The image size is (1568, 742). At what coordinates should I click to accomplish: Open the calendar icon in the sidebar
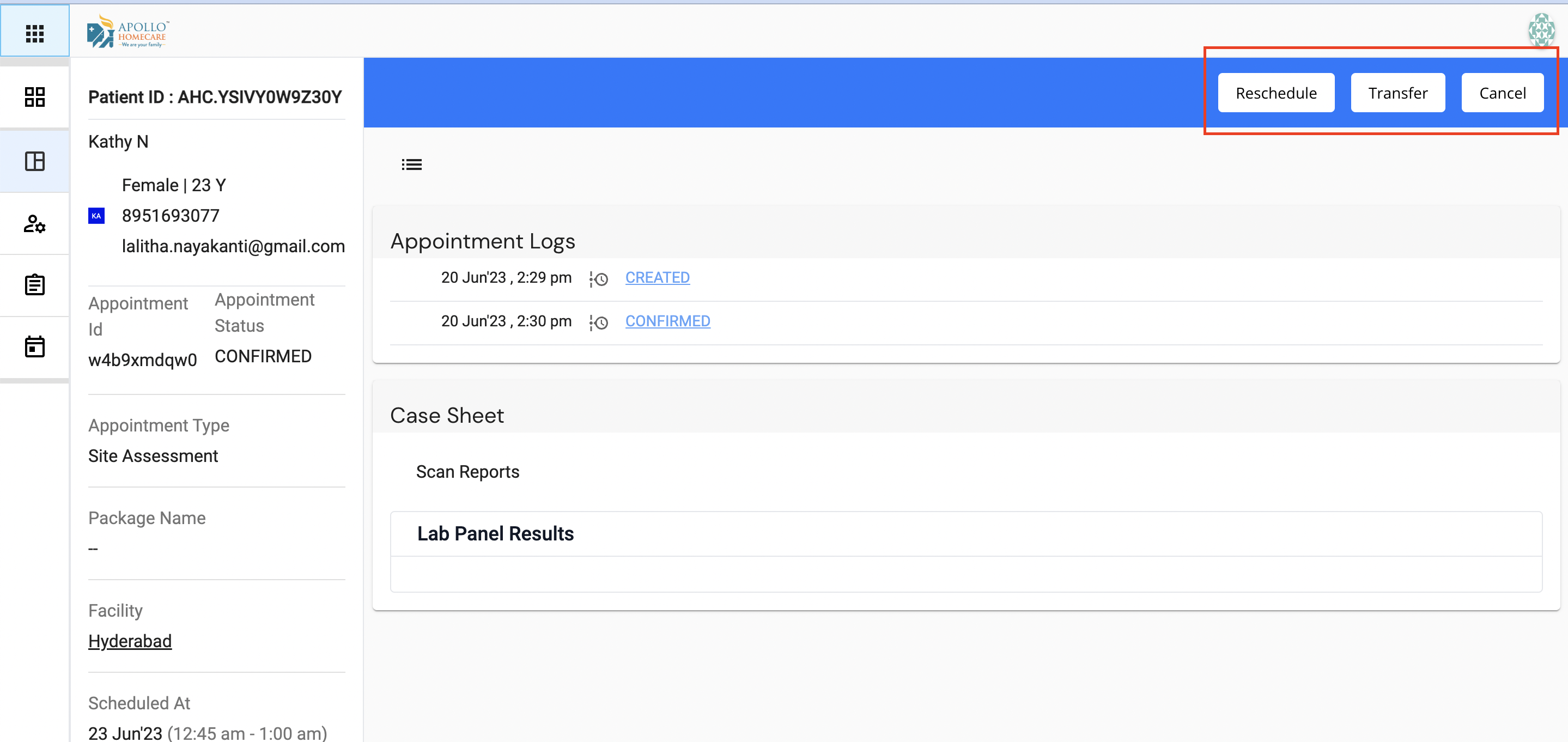click(35, 346)
